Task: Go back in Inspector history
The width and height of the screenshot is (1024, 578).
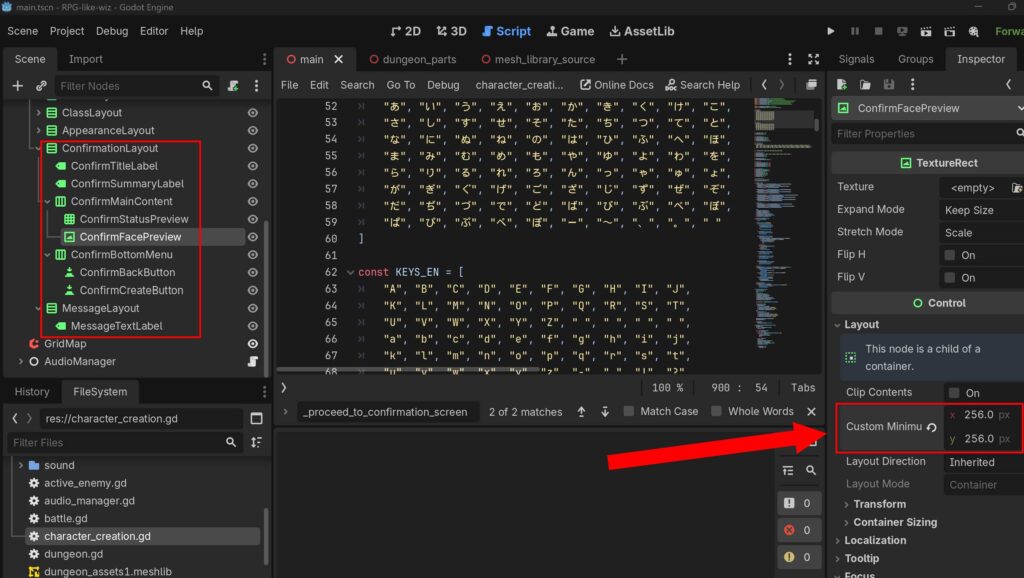Action: pos(1008,84)
